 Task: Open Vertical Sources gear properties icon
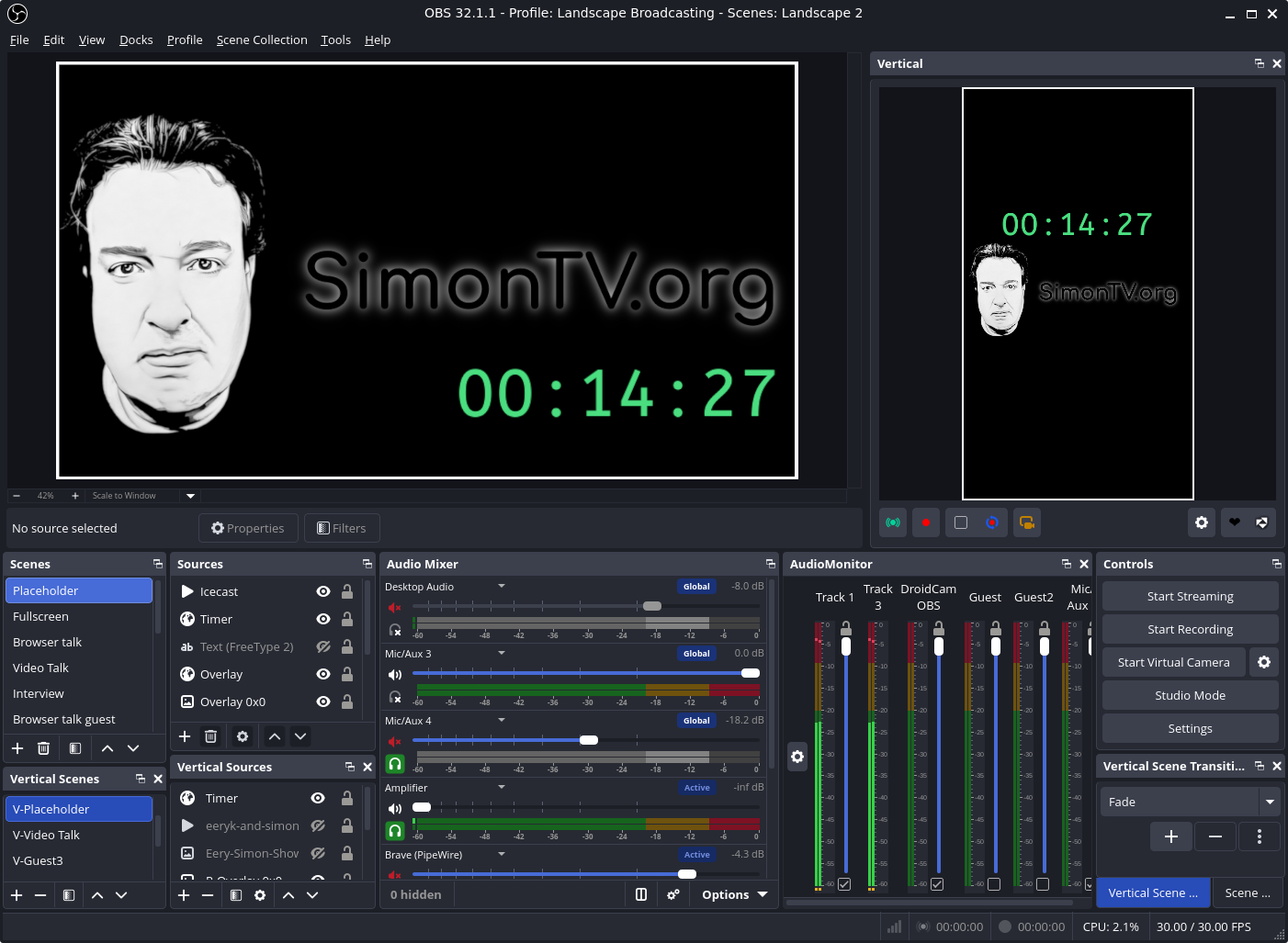(260, 895)
